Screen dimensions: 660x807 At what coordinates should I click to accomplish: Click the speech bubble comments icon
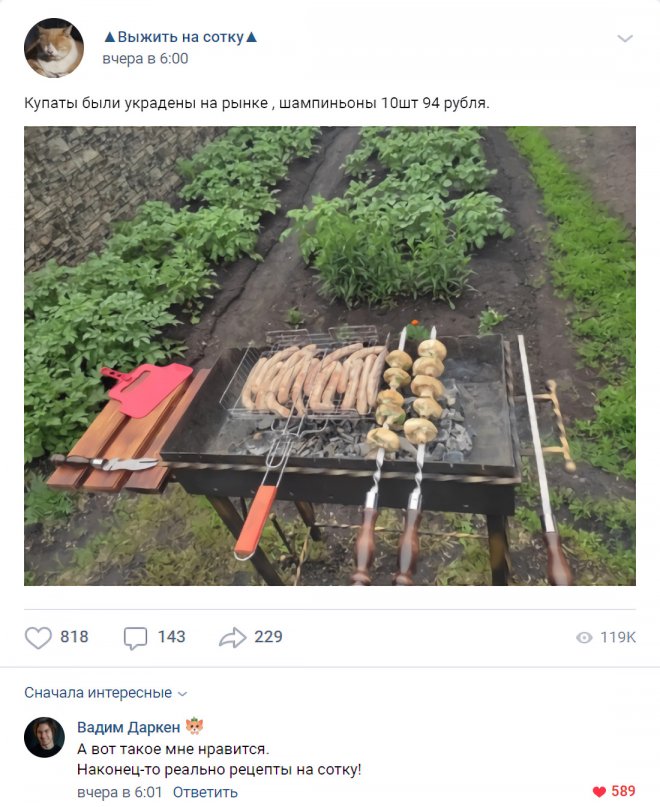point(135,637)
